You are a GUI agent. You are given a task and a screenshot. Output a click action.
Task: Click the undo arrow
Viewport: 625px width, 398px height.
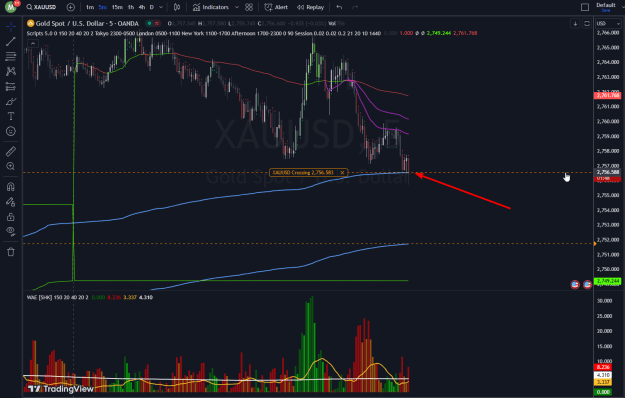point(339,7)
